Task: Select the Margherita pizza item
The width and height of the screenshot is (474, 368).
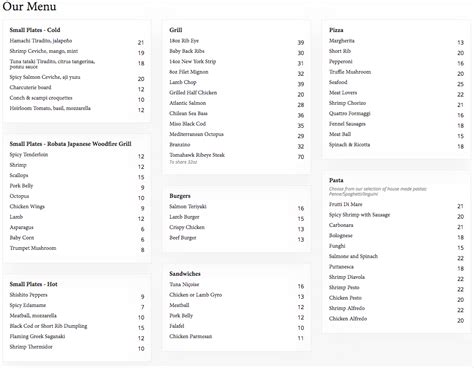Action: [342, 41]
